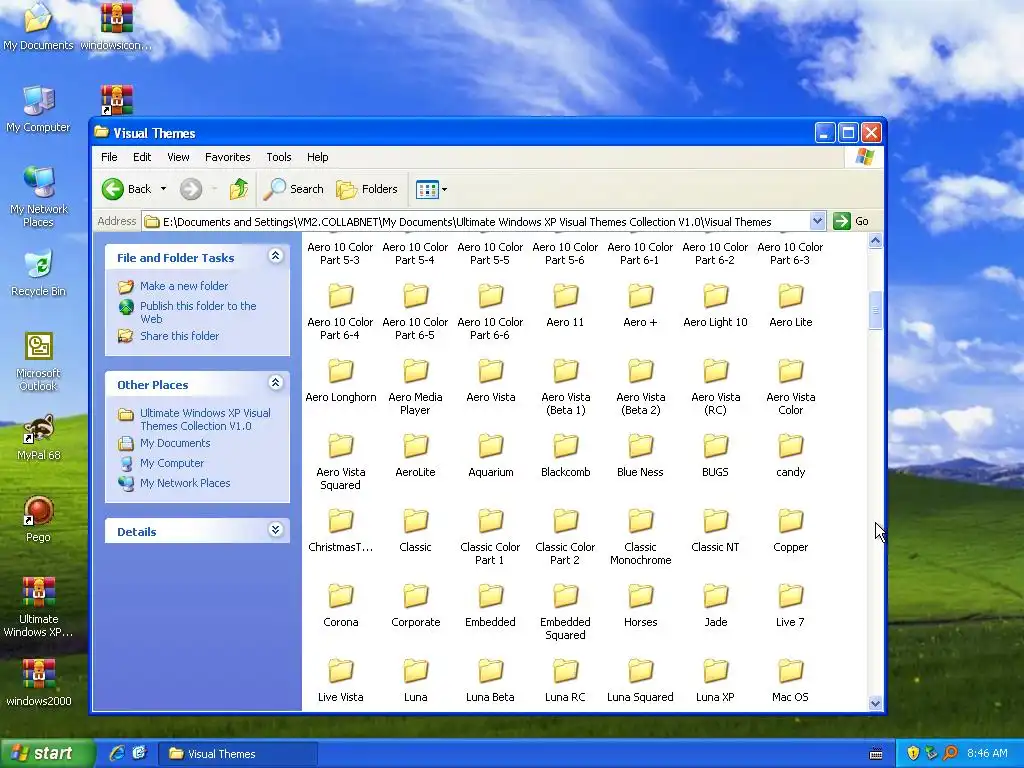The image size is (1024, 768).
Task: Click the scrollbar up arrow
Action: [x=875, y=241]
